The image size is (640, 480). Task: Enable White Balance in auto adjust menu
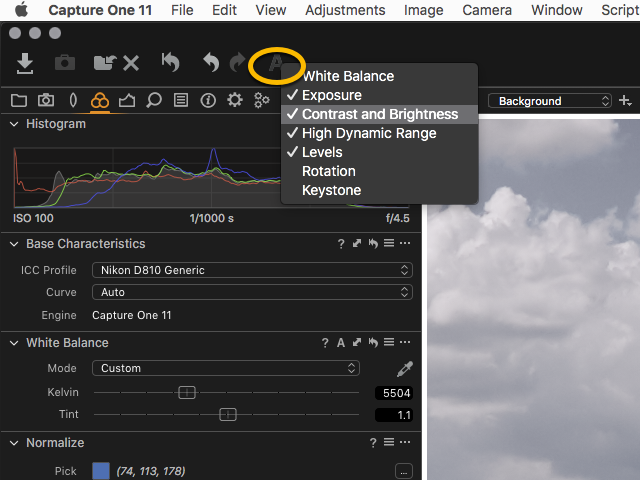348,76
